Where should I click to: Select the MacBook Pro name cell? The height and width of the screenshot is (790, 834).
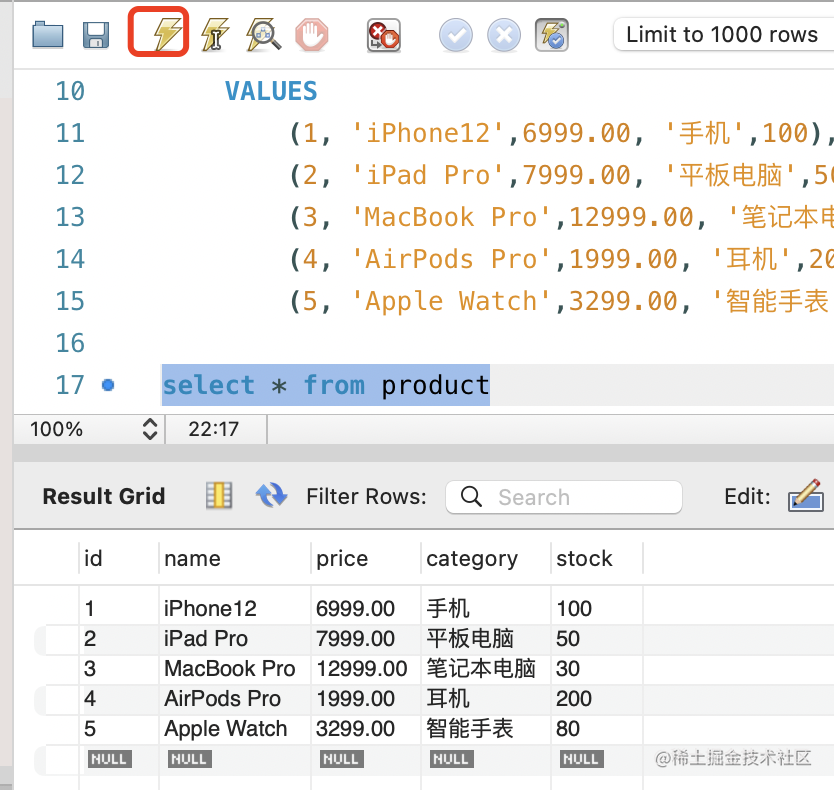point(235,668)
